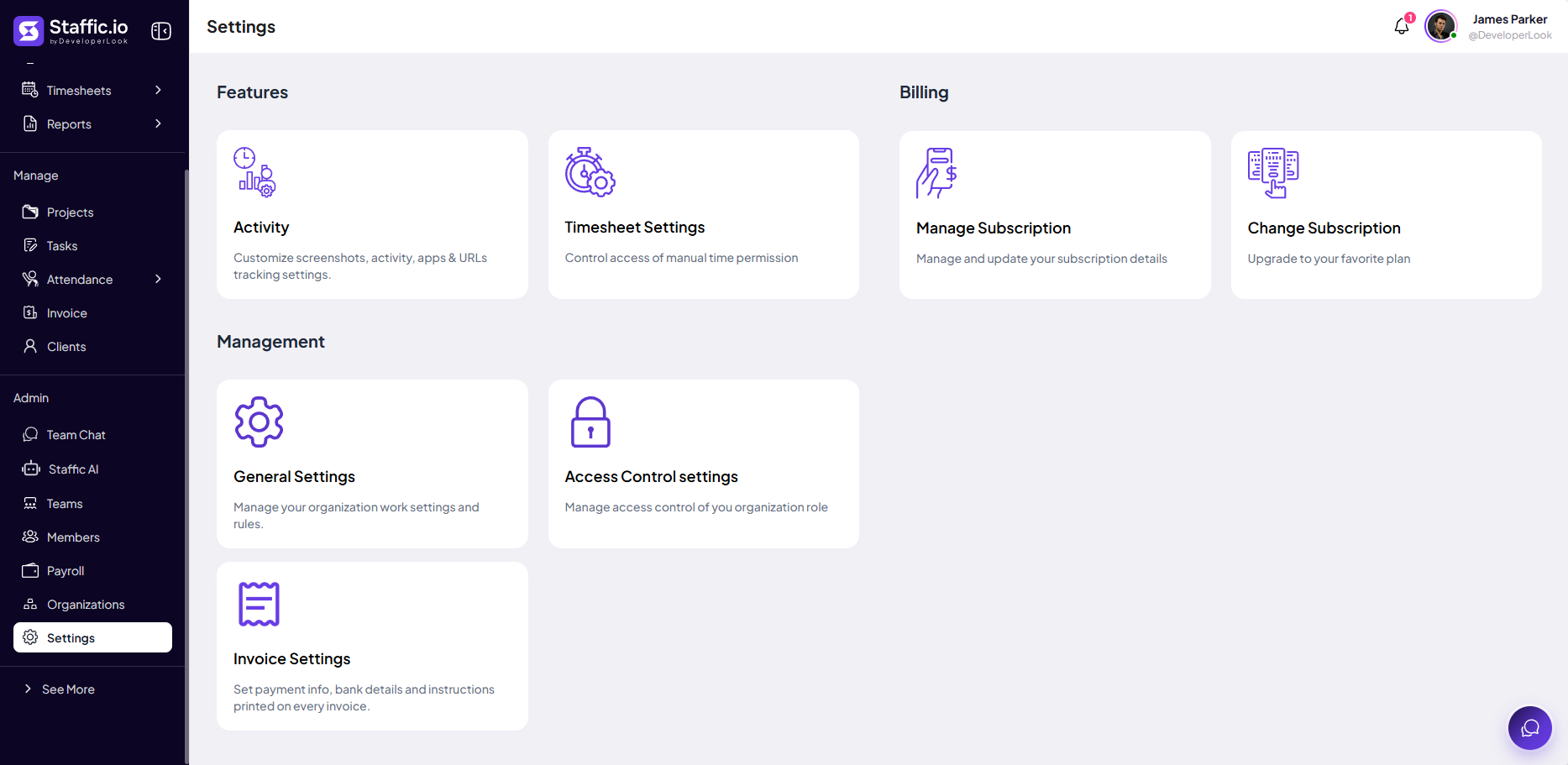The height and width of the screenshot is (765, 1568).
Task: Open Change Subscription card title
Action: [x=1324, y=228]
